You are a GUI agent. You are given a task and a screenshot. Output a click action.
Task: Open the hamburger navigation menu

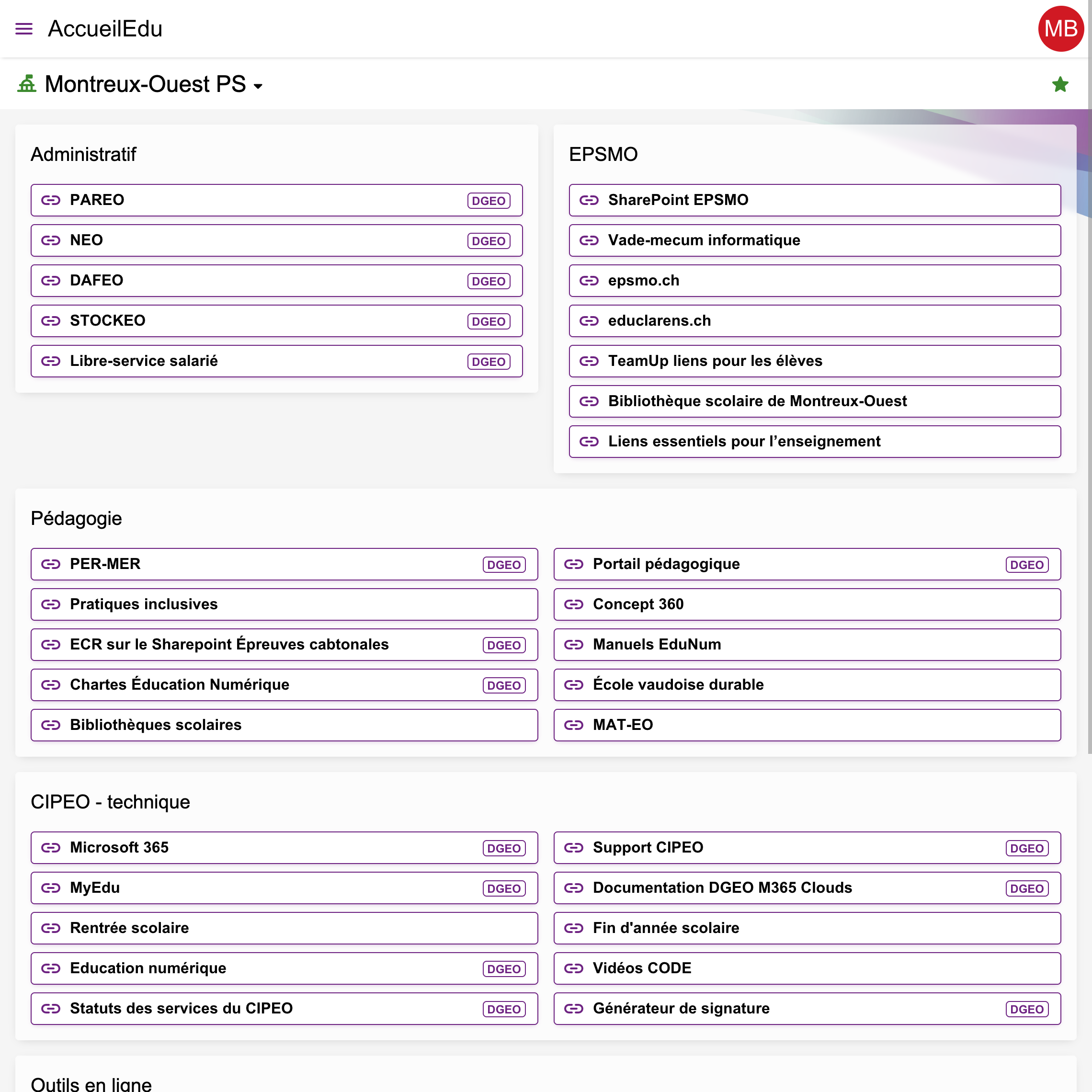(24, 29)
